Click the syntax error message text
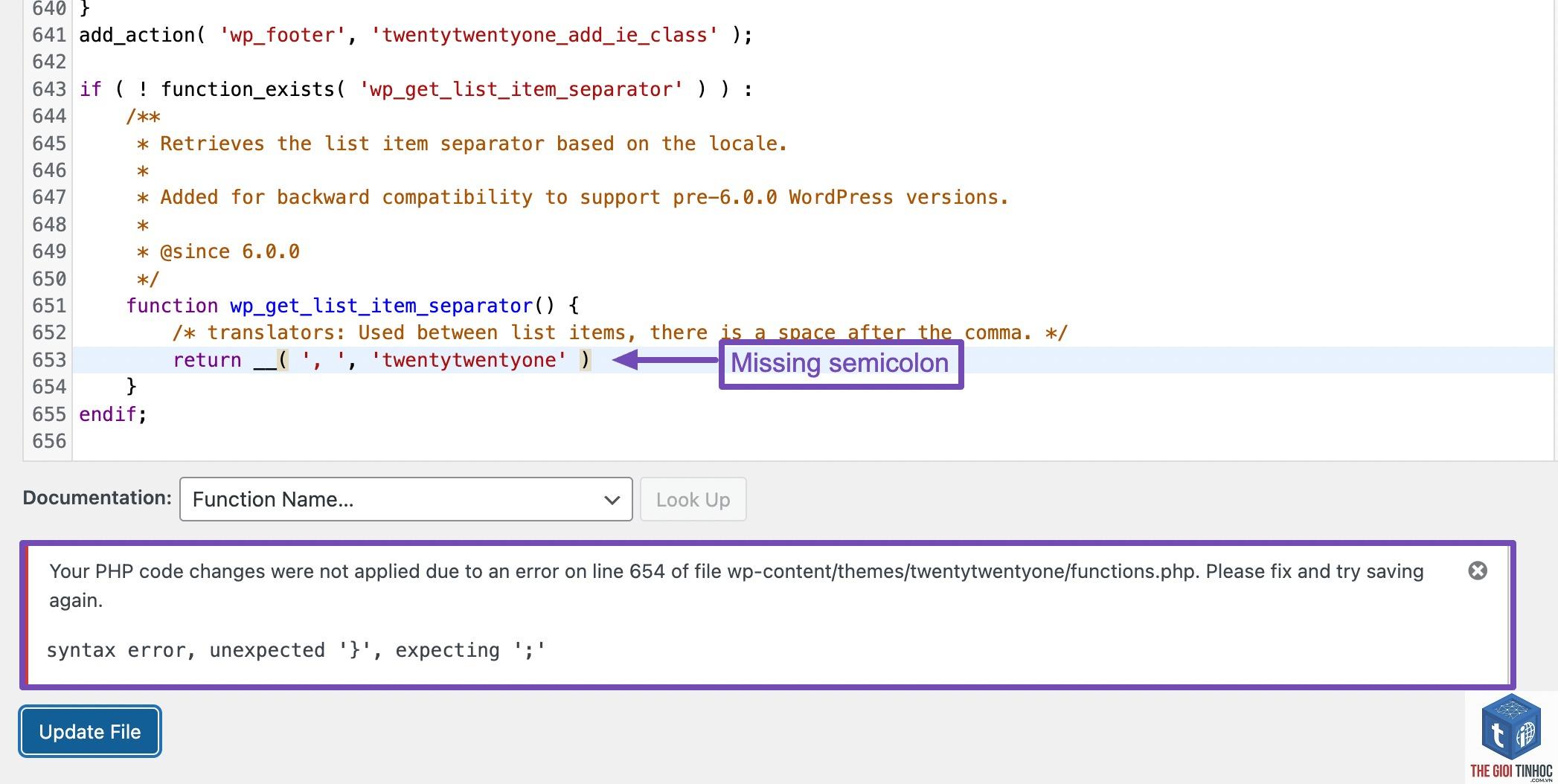 (296, 650)
